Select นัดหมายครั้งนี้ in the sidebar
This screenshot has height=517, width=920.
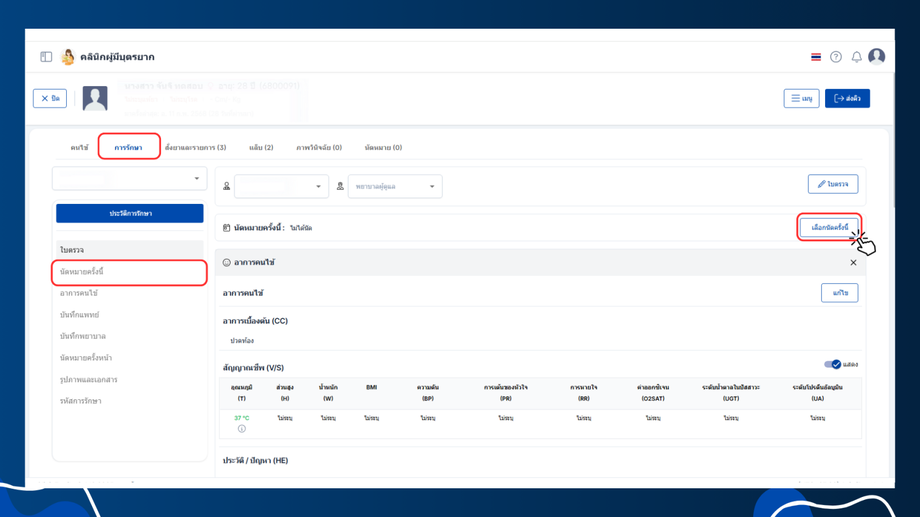click(129, 272)
